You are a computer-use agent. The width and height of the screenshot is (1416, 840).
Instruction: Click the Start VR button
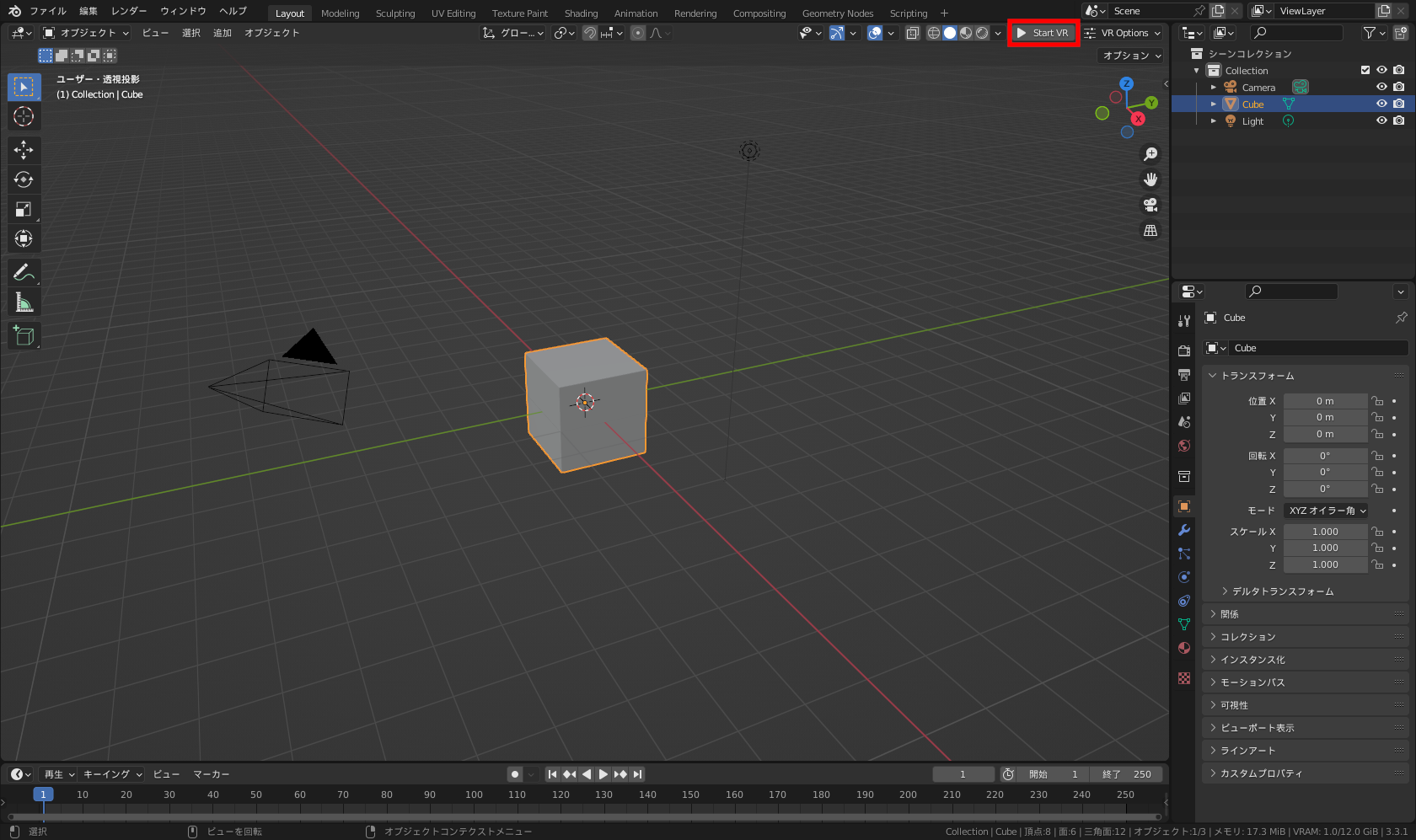coord(1043,32)
